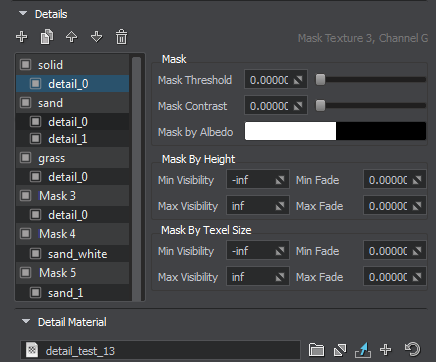Click the Max Visibility field under Mask By Height
The height and width of the screenshot is (362, 436).
tap(257, 206)
